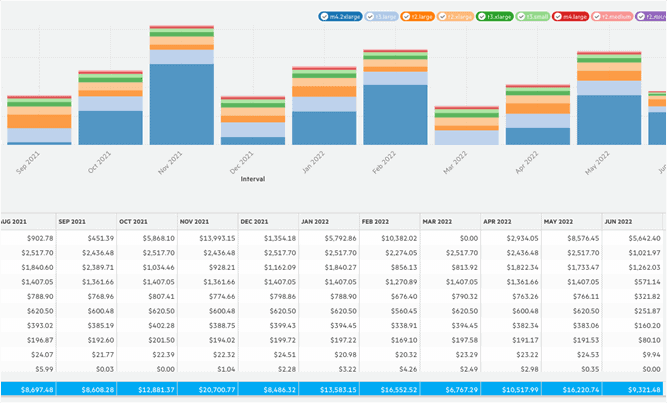Select the Sep 2021 orange bar segment
Viewport: 667px width, 403px height.
point(39,121)
